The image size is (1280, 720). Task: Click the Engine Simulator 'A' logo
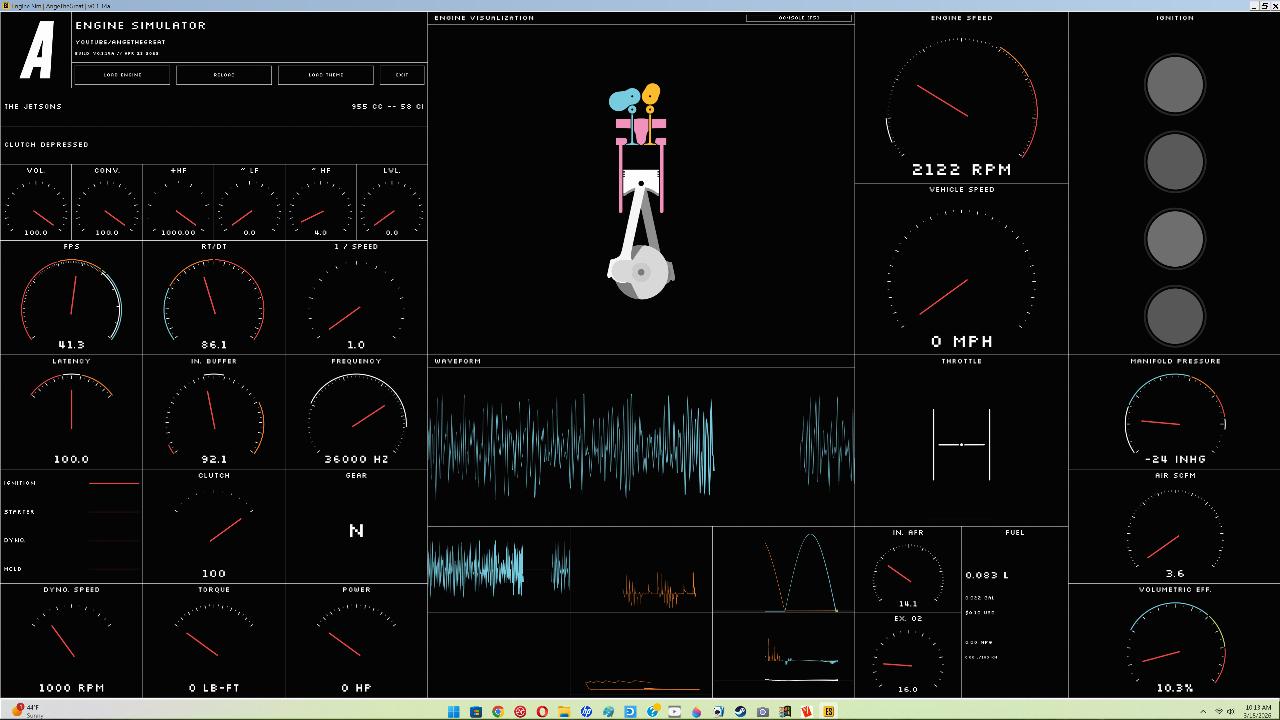coord(37,52)
